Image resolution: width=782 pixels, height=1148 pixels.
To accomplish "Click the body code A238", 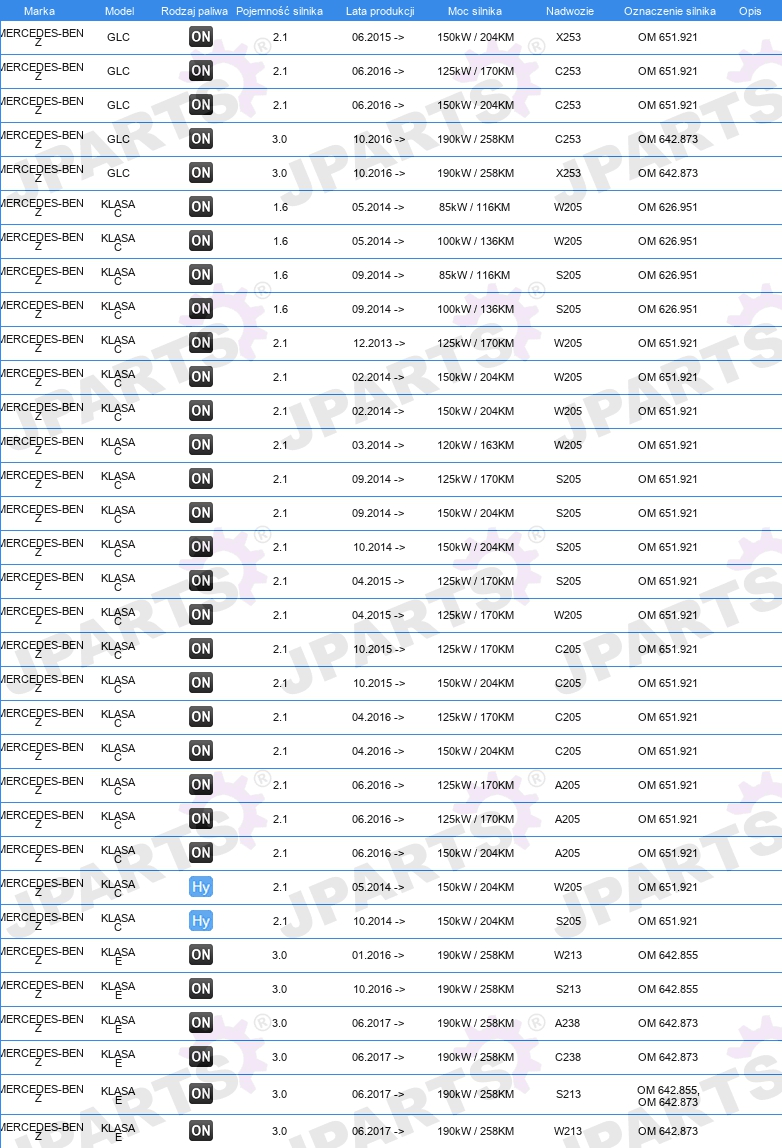I will click(x=567, y=1024).
